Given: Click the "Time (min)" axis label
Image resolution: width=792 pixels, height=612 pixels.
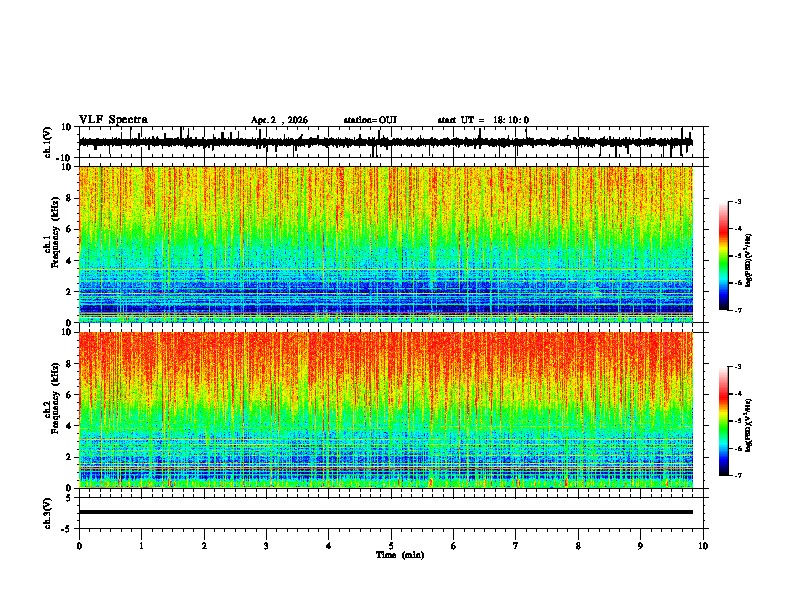Looking at the screenshot, I should click(x=400, y=555).
